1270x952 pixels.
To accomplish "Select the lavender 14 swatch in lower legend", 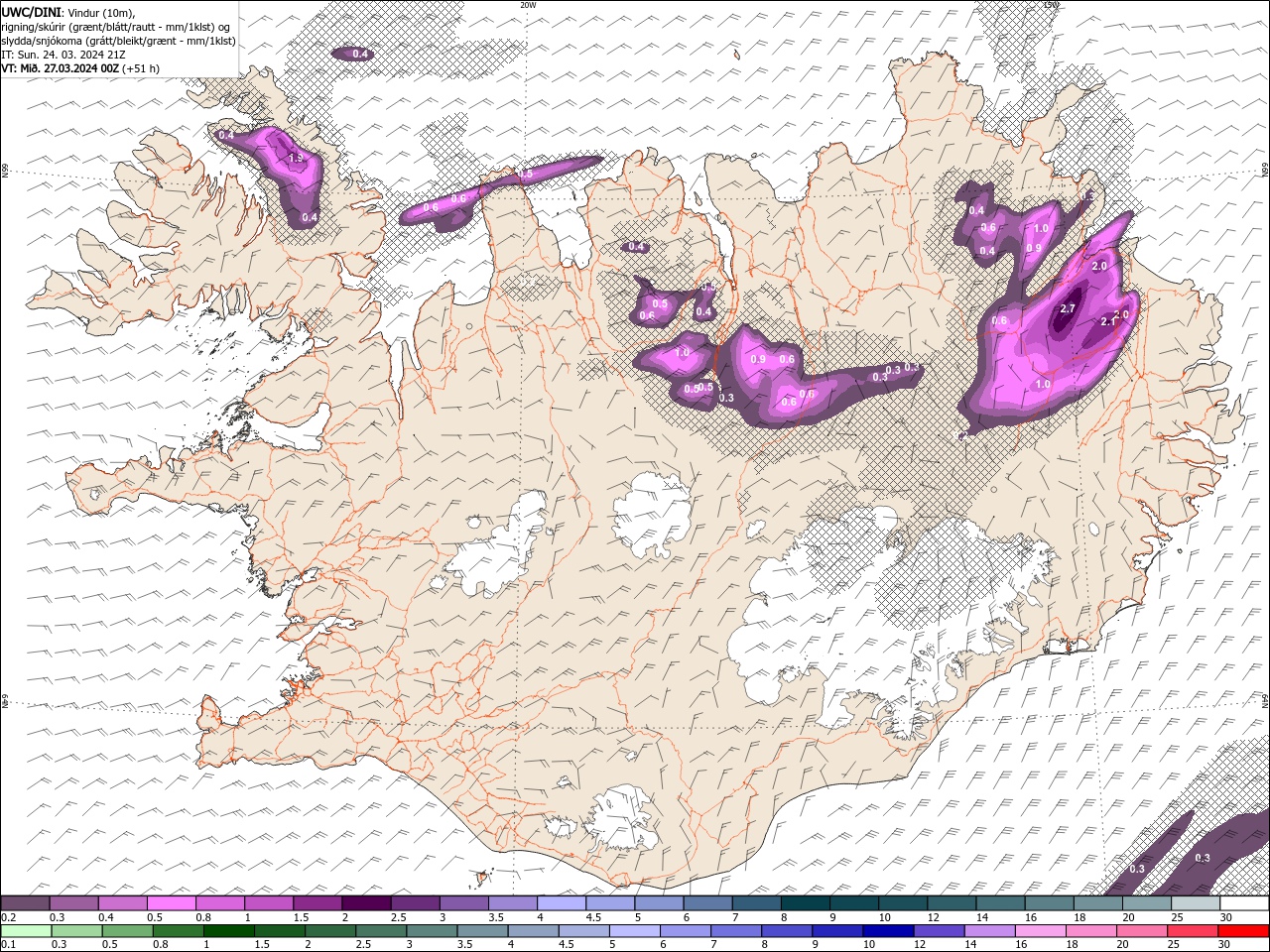I will (x=989, y=931).
